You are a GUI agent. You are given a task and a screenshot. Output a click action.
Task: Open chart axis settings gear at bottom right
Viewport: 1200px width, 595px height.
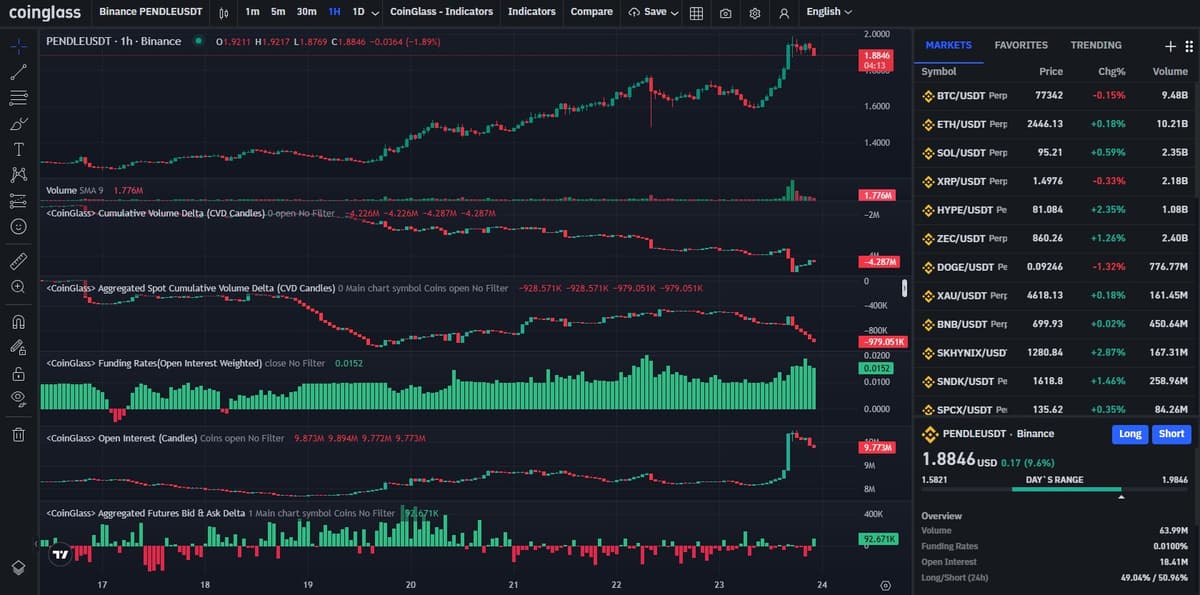pos(885,585)
